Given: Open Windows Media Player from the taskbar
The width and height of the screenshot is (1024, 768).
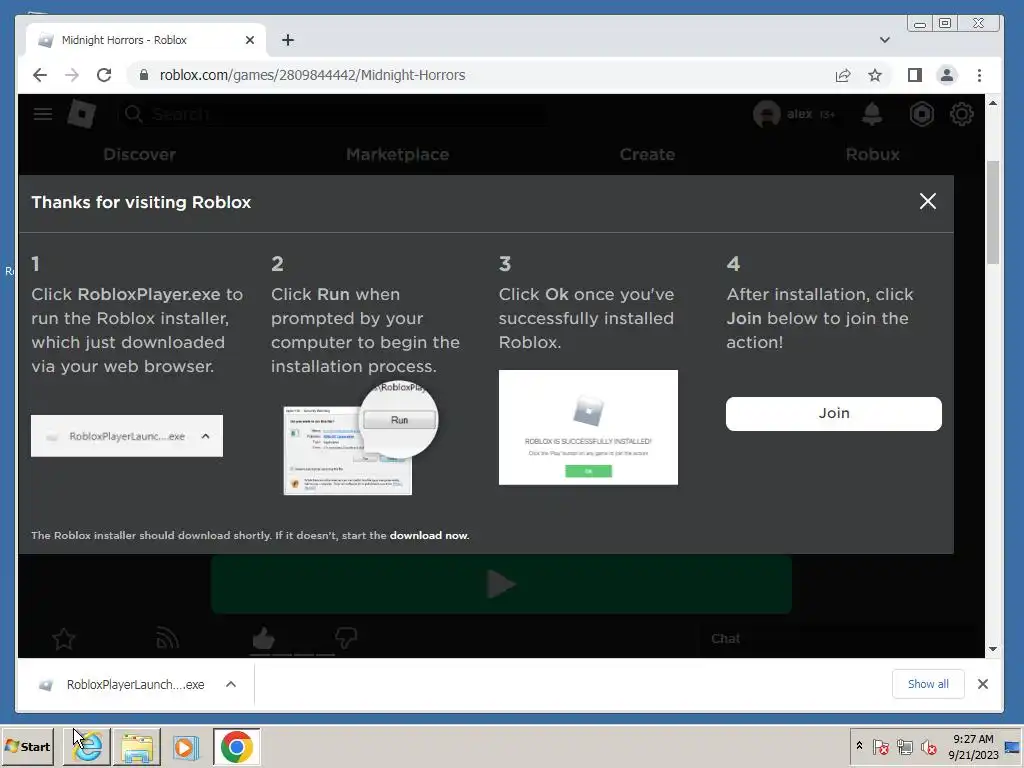Looking at the screenshot, I should [x=186, y=746].
